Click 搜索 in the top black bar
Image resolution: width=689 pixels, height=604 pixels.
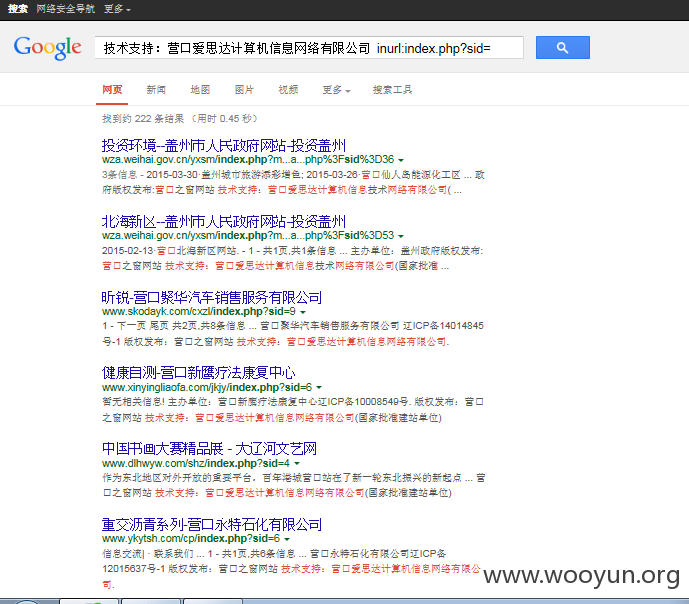18,9
